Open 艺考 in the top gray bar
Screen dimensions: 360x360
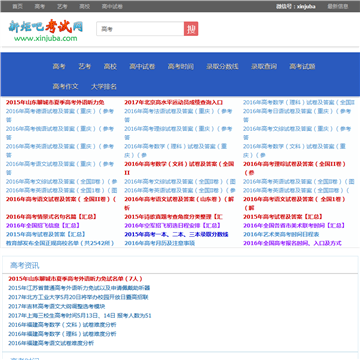point(62,6)
